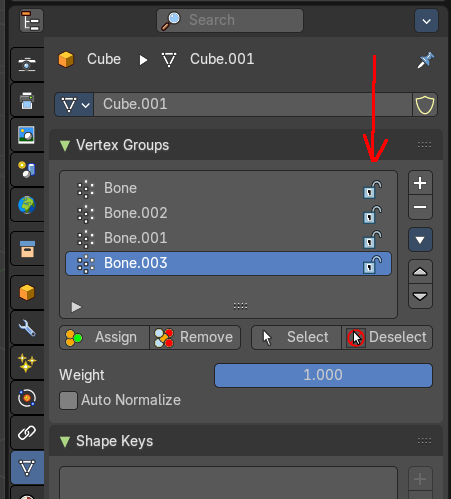Click the Deselect button

click(x=387, y=337)
